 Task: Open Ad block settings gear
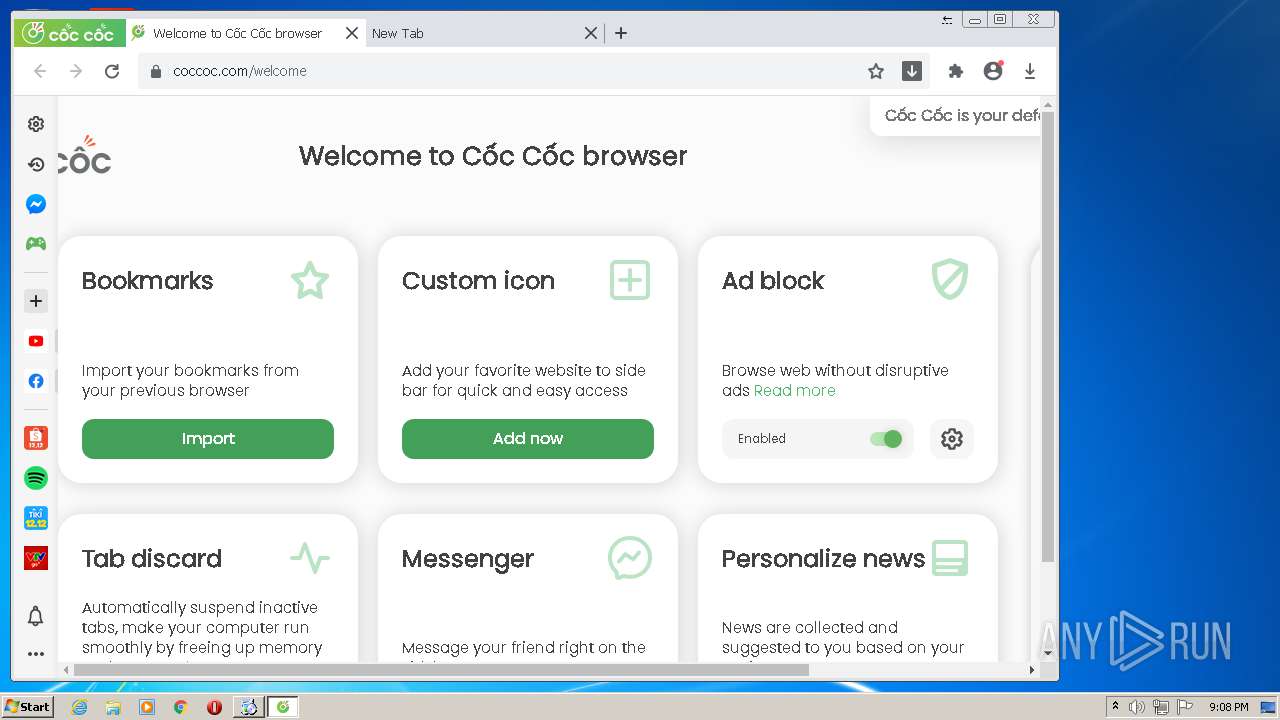[x=952, y=439]
